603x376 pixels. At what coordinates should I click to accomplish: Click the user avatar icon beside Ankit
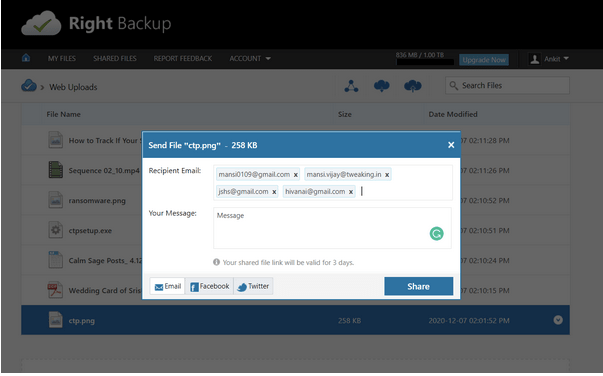[535, 59]
